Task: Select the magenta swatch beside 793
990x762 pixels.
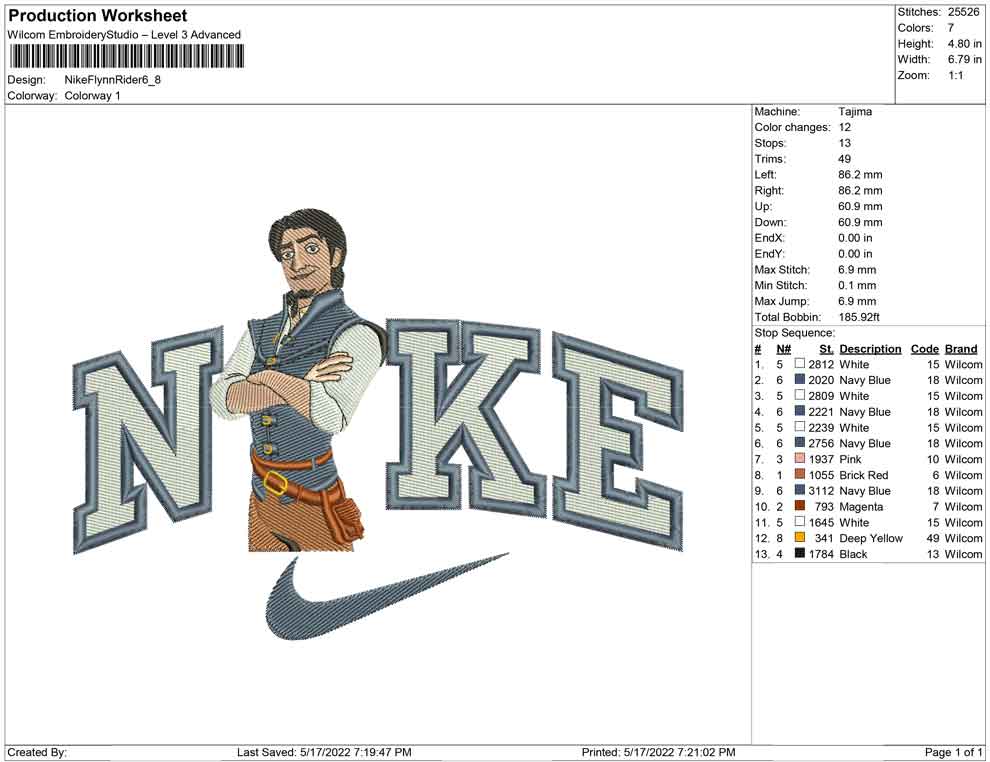Action: pos(800,506)
